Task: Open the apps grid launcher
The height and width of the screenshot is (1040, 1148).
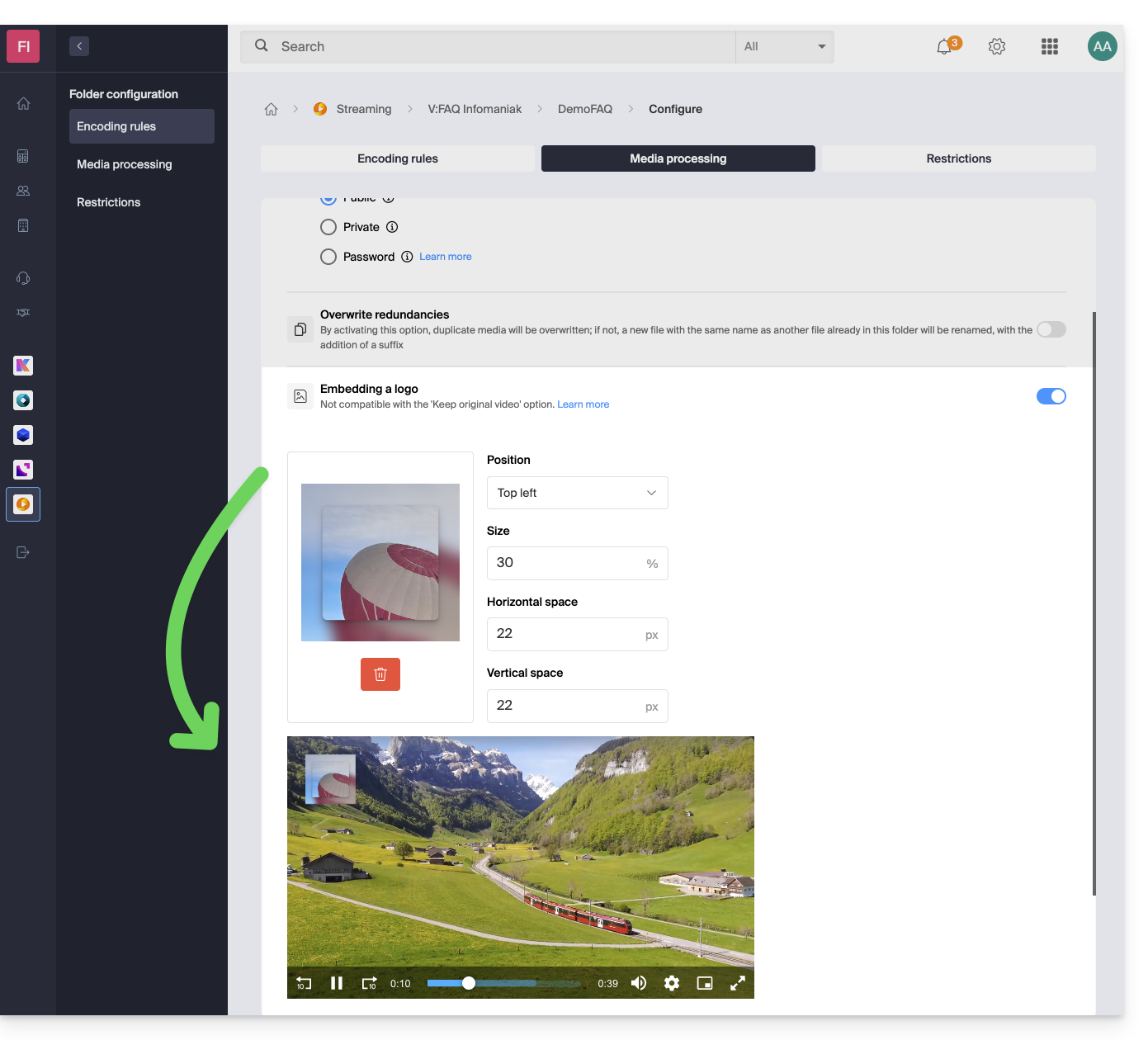Action: [1049, 47]
